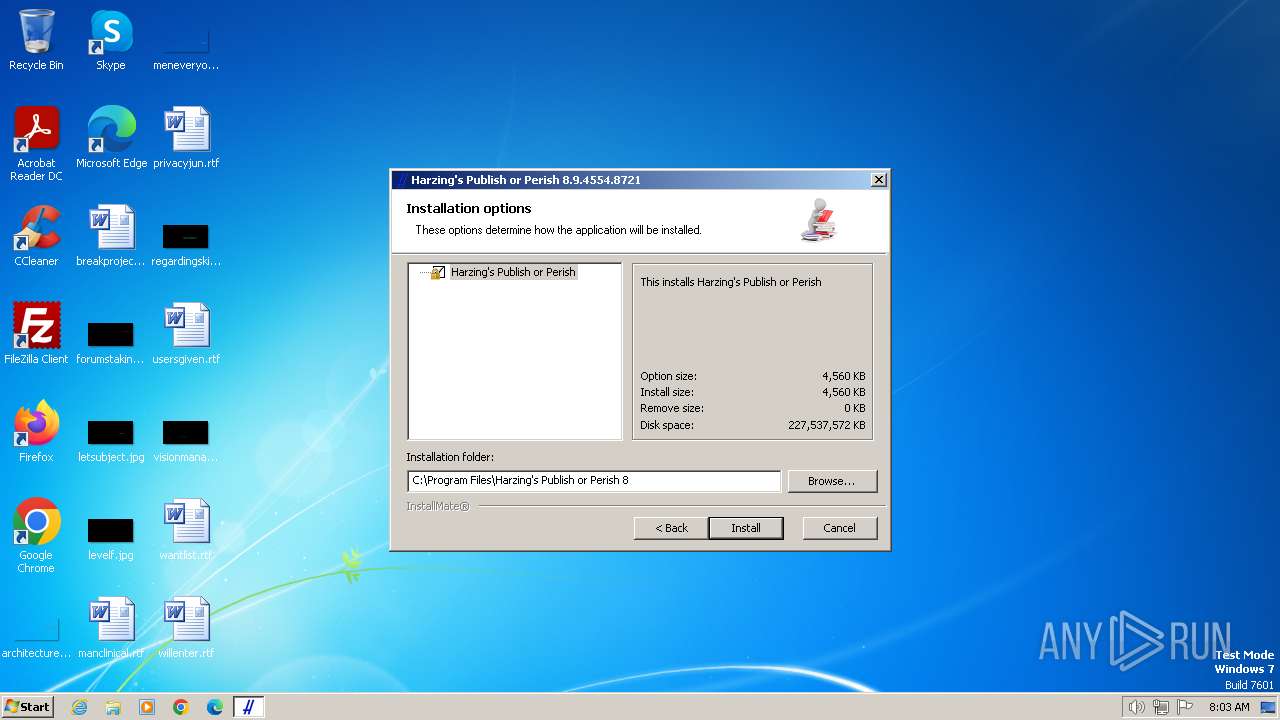Toggle Harzing's Publish or Perish component checkbox
Screen dimensions: 1280x720
(x=438, y=272)
